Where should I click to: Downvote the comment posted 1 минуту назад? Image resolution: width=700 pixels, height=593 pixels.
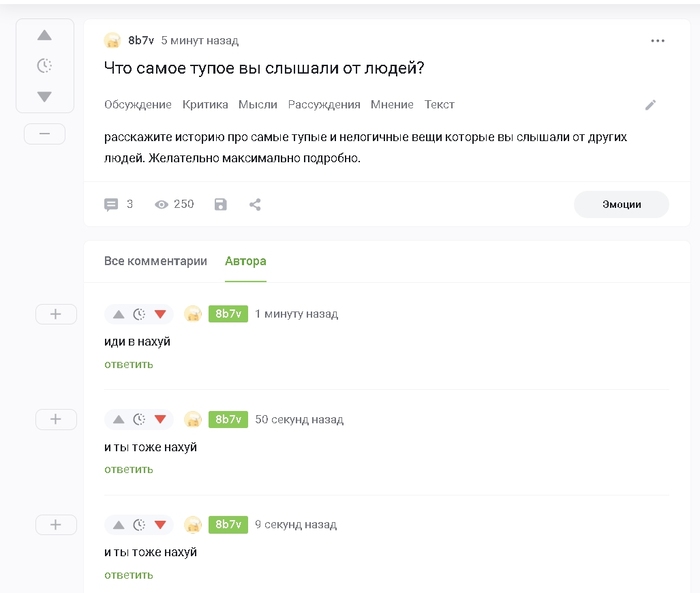pyautogui.click(x=160, y=314)
